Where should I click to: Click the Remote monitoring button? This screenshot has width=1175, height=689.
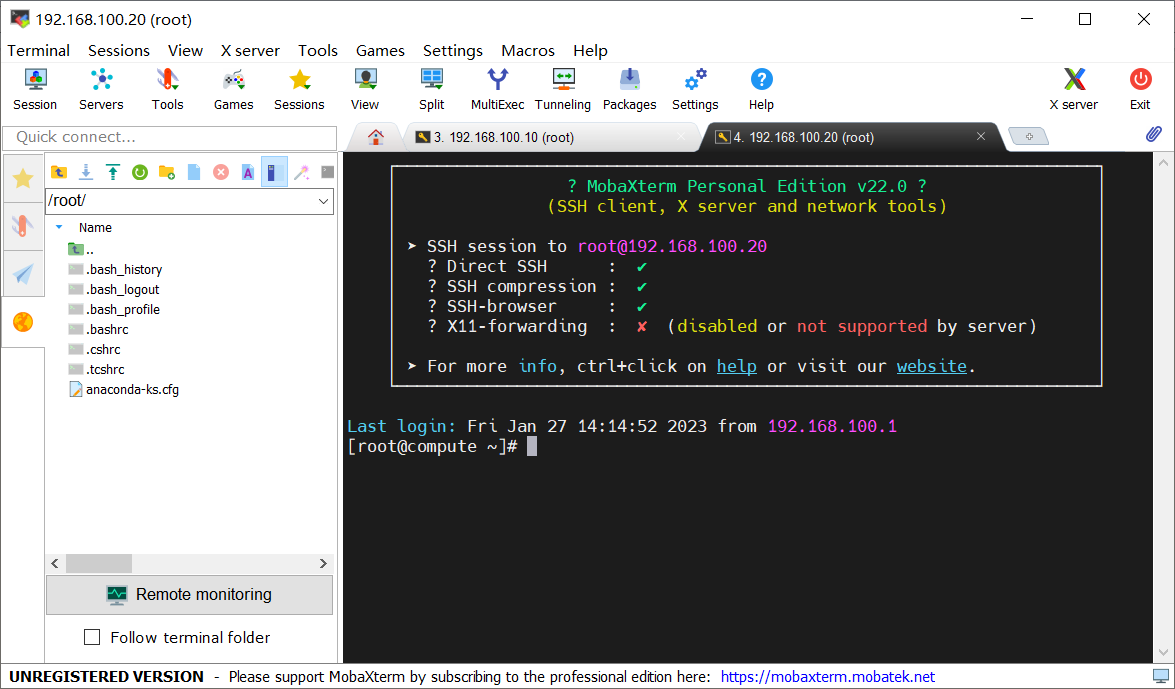point(190,595)
